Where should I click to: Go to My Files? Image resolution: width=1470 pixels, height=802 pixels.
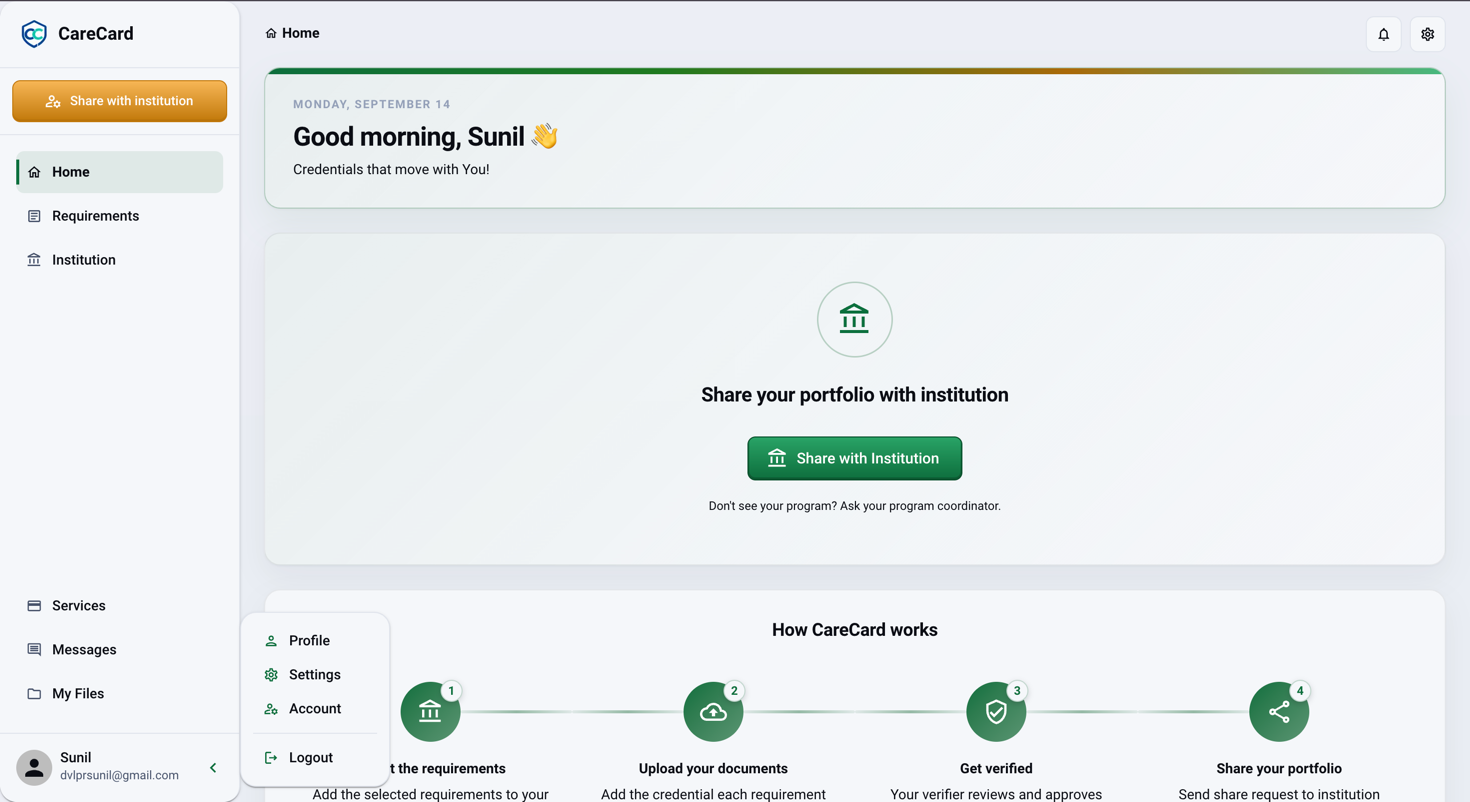pyautogui.click(x=120, y=694)
